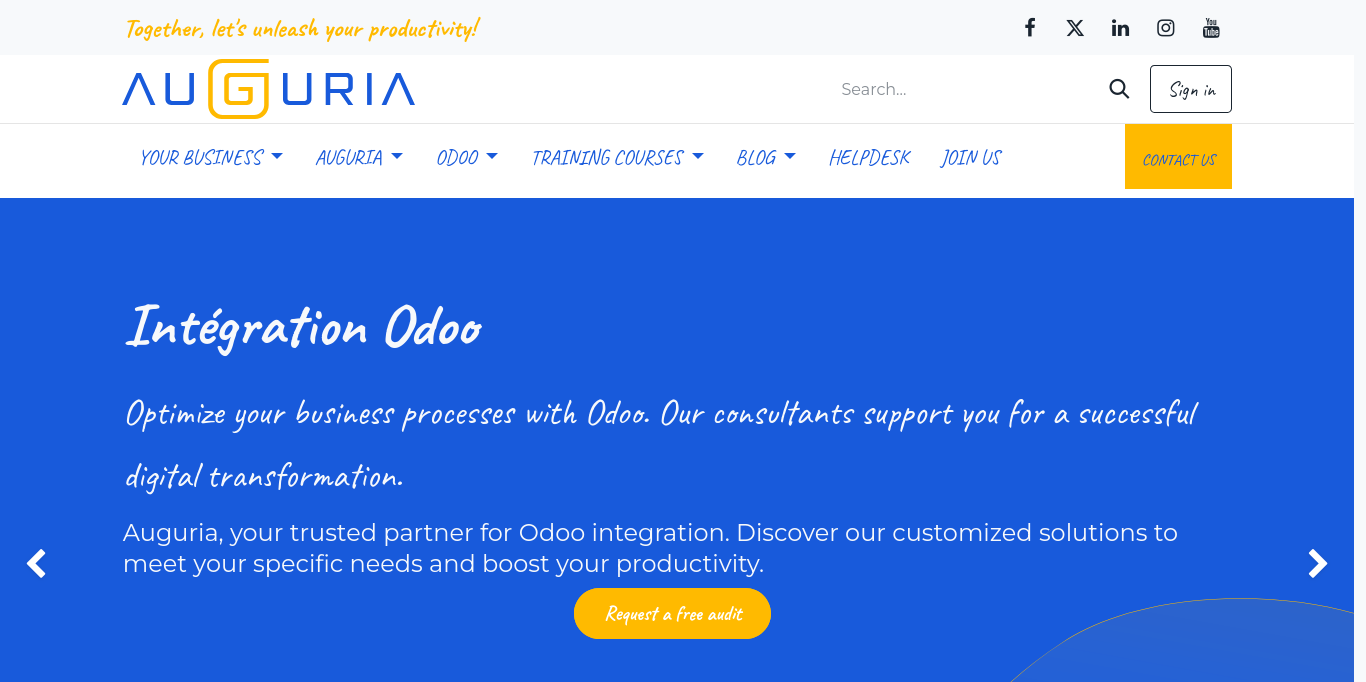Click the Sign in button

pos(1190,88)
